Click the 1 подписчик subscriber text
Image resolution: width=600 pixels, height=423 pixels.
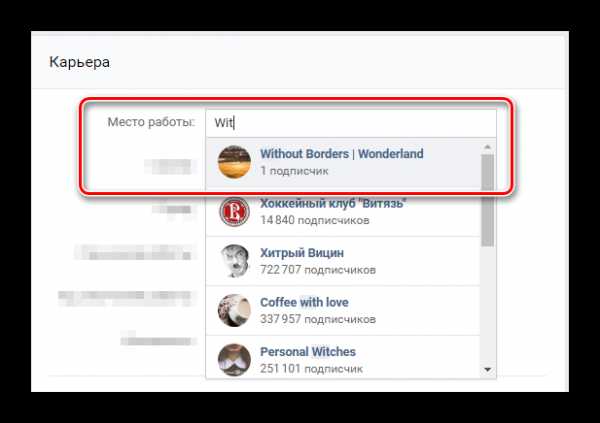pos(294,171)
